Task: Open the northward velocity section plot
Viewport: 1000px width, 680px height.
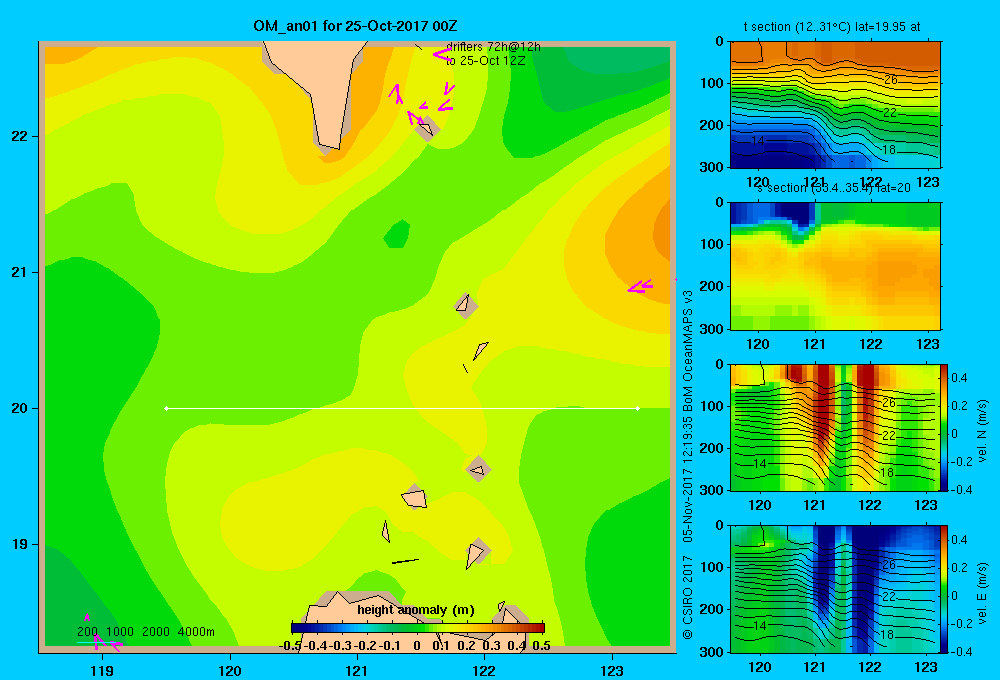Action: tap(835, 427)
